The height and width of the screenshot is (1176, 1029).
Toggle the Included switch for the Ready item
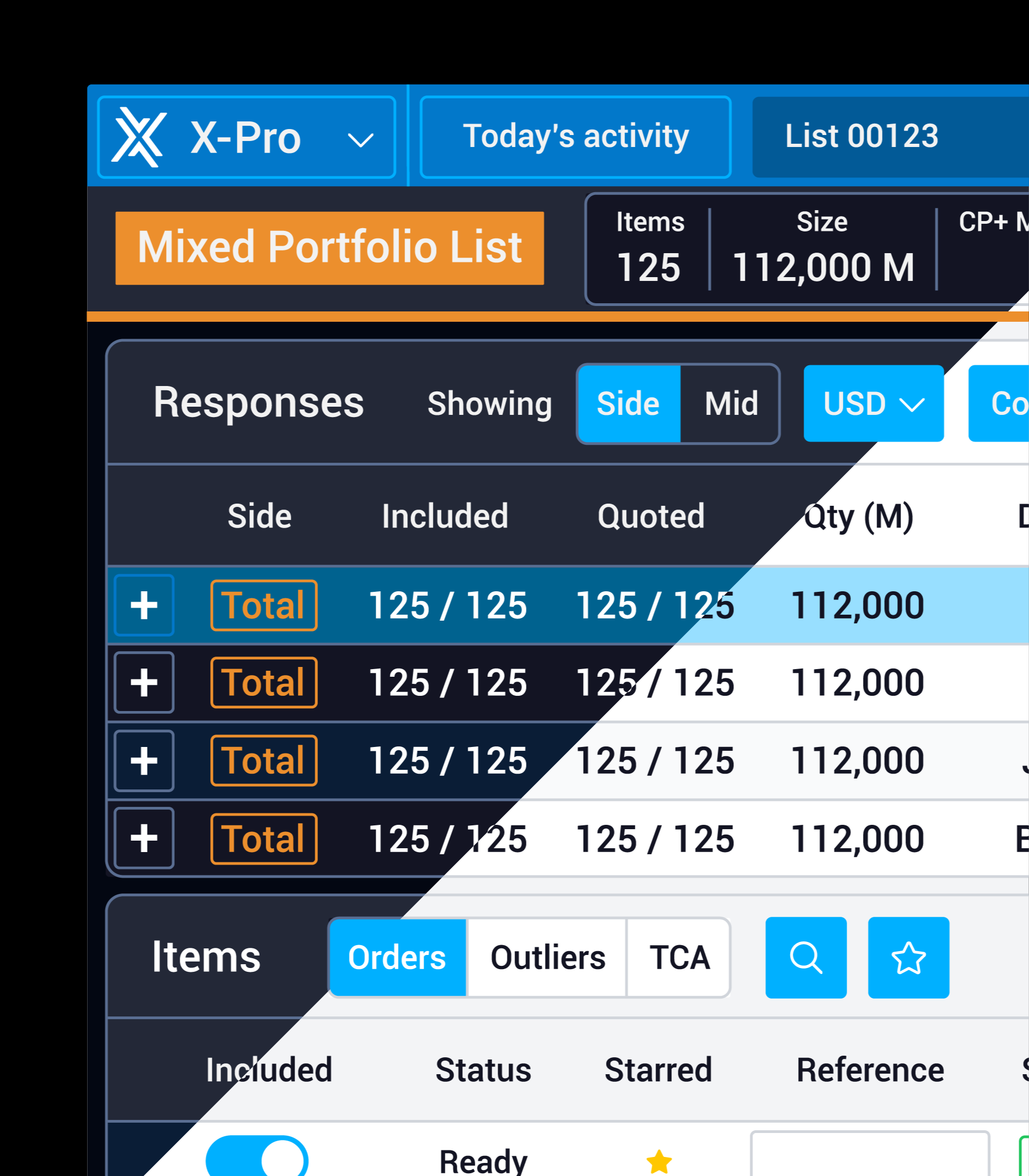pos(256,1160)
